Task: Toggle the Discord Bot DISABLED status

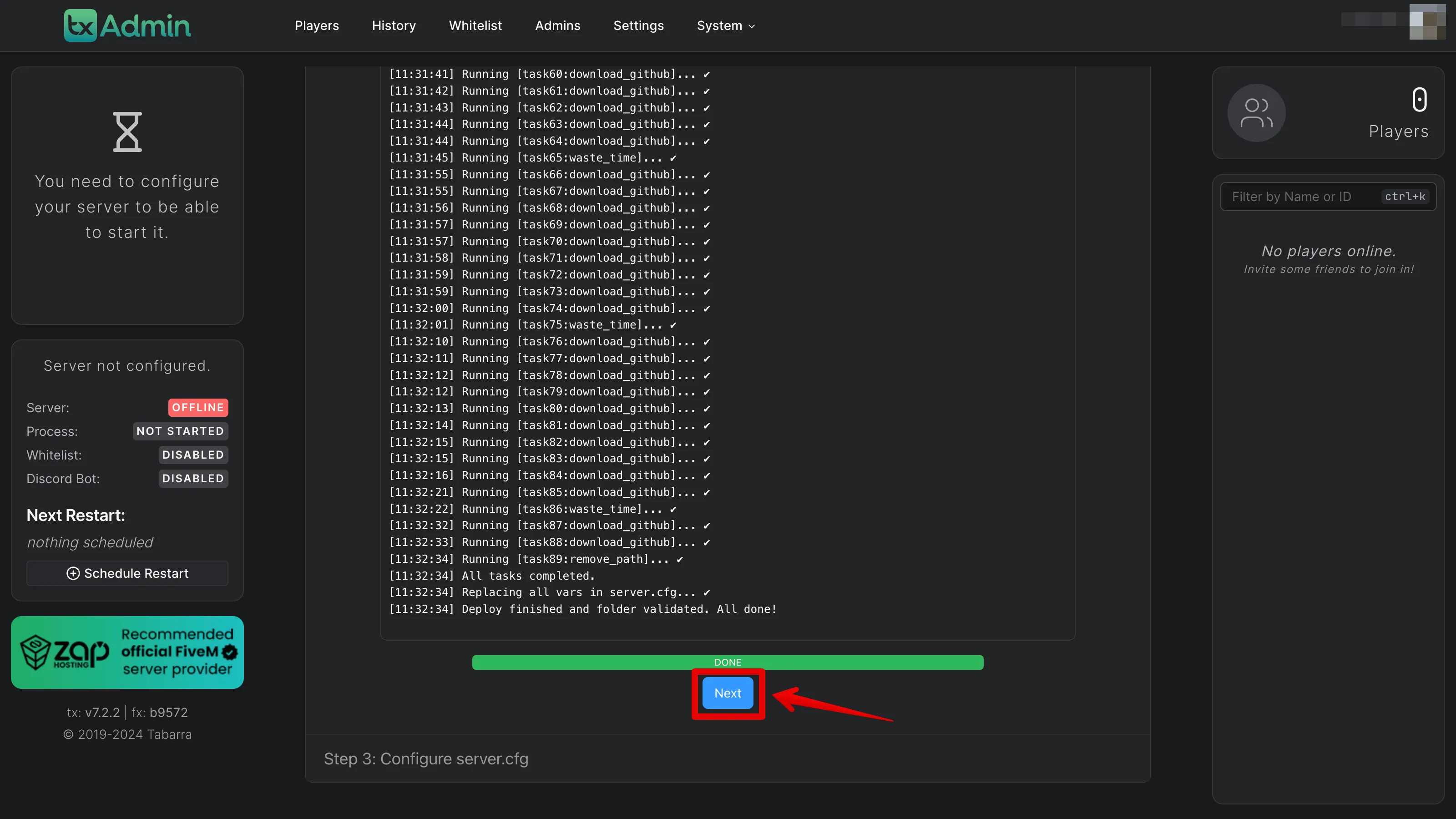Action: click(x=193, y=478)
